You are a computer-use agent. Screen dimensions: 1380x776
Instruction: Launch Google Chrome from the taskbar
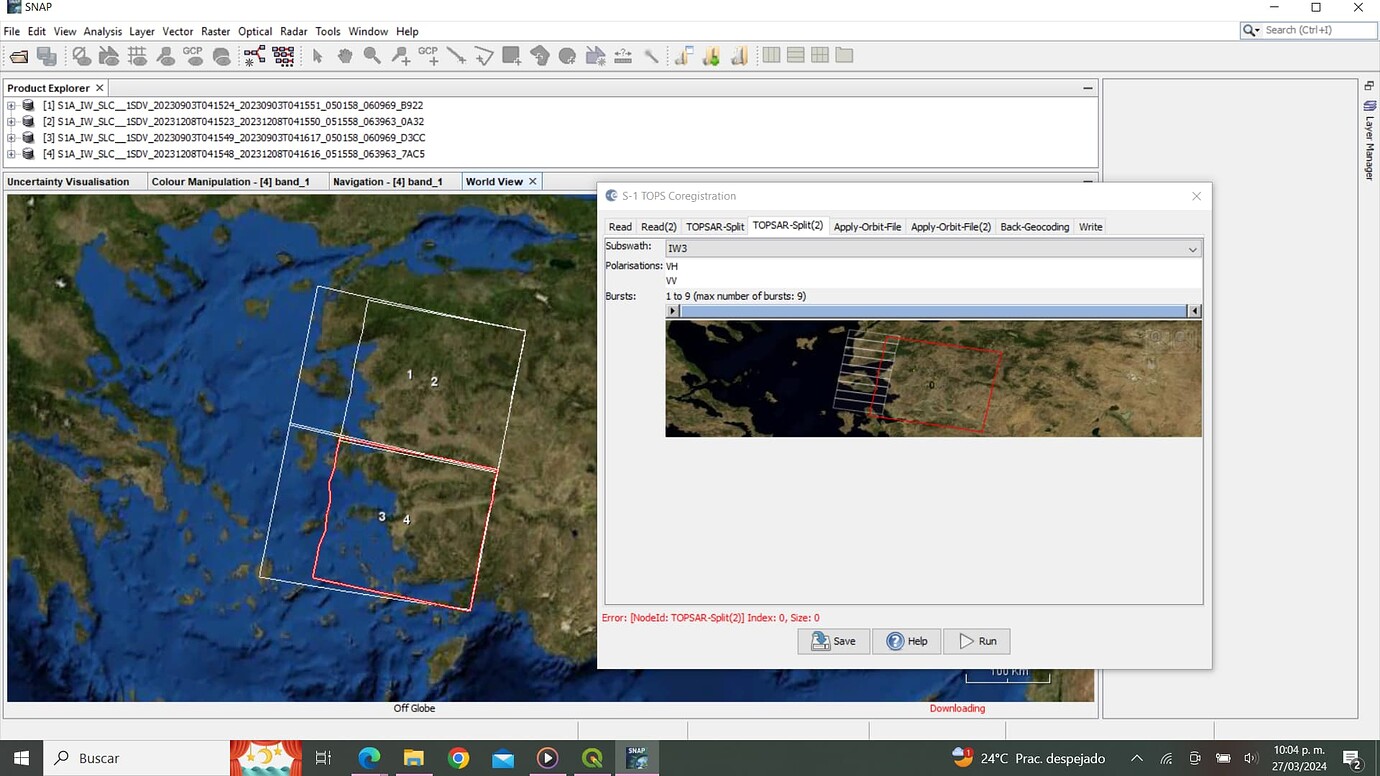pos(458,758)
